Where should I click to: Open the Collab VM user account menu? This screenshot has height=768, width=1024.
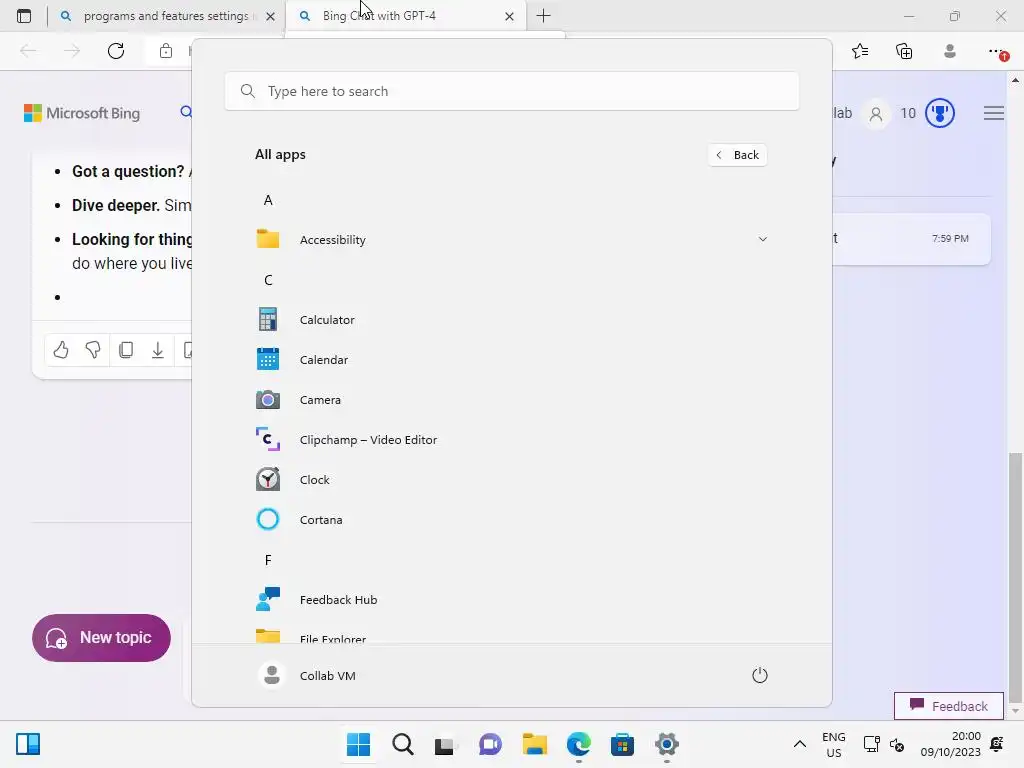pos(307,675)
